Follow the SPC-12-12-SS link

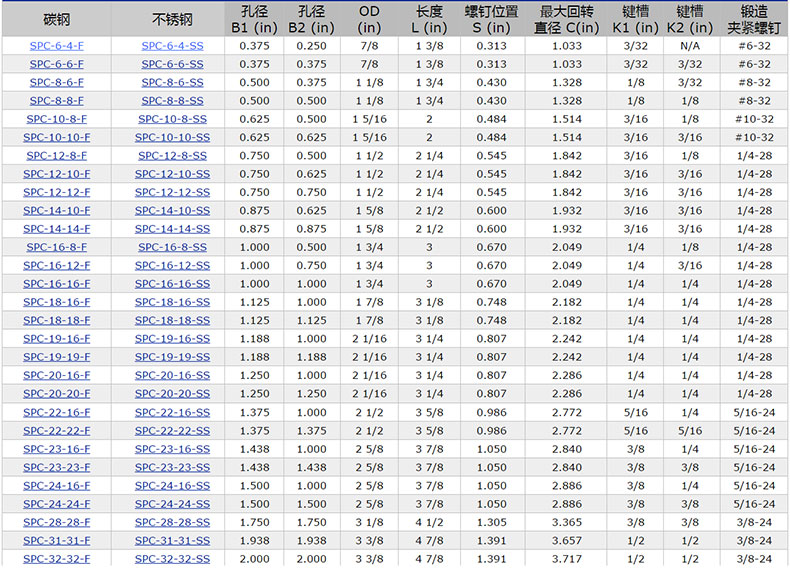coord(172,192)
